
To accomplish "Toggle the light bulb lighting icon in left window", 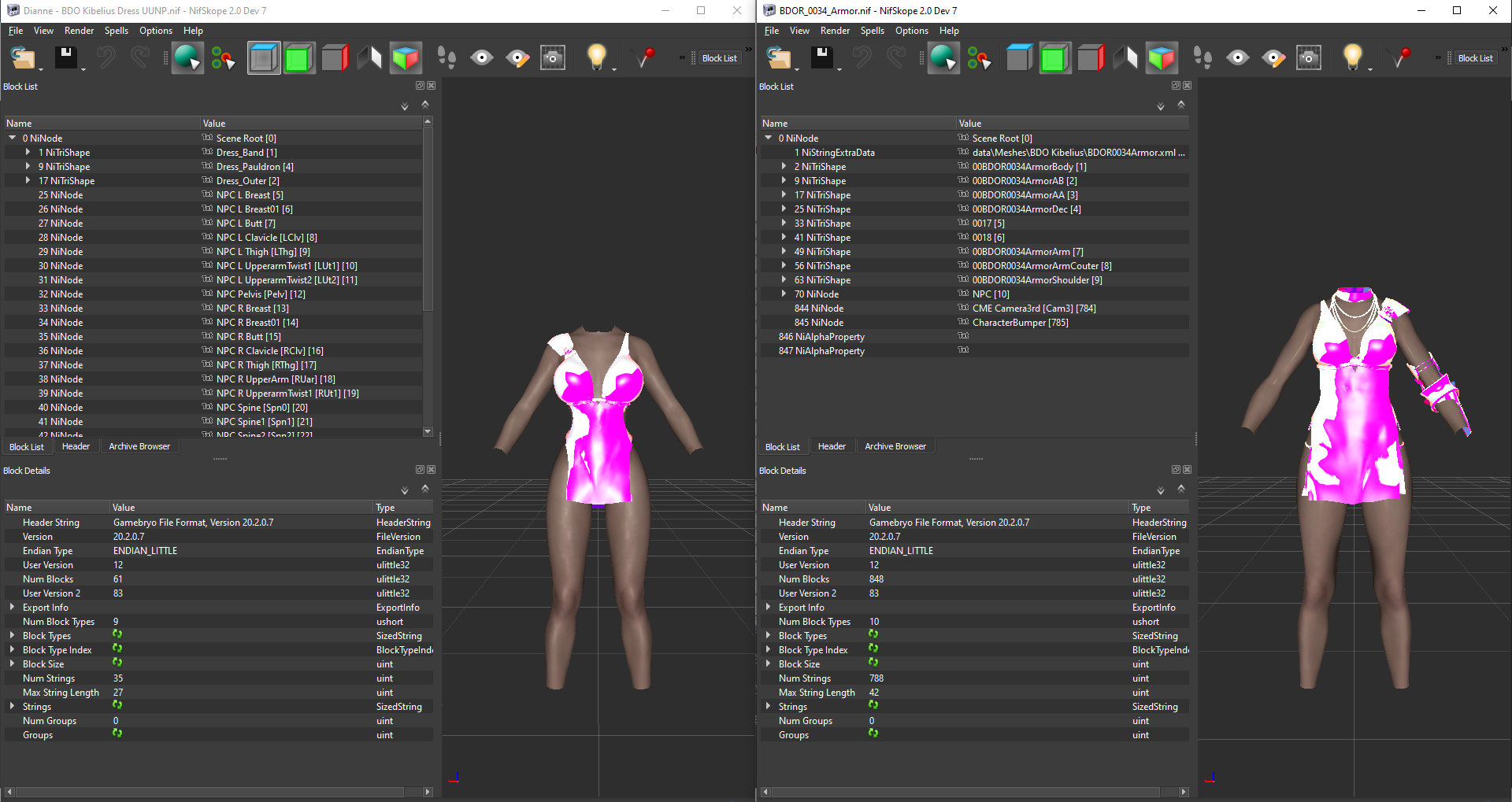I will (x=597, y=57).
